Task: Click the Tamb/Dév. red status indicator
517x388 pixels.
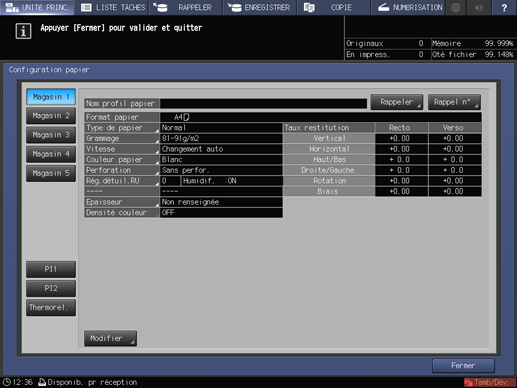Action: pyautogui.click(x=489, y=382)
